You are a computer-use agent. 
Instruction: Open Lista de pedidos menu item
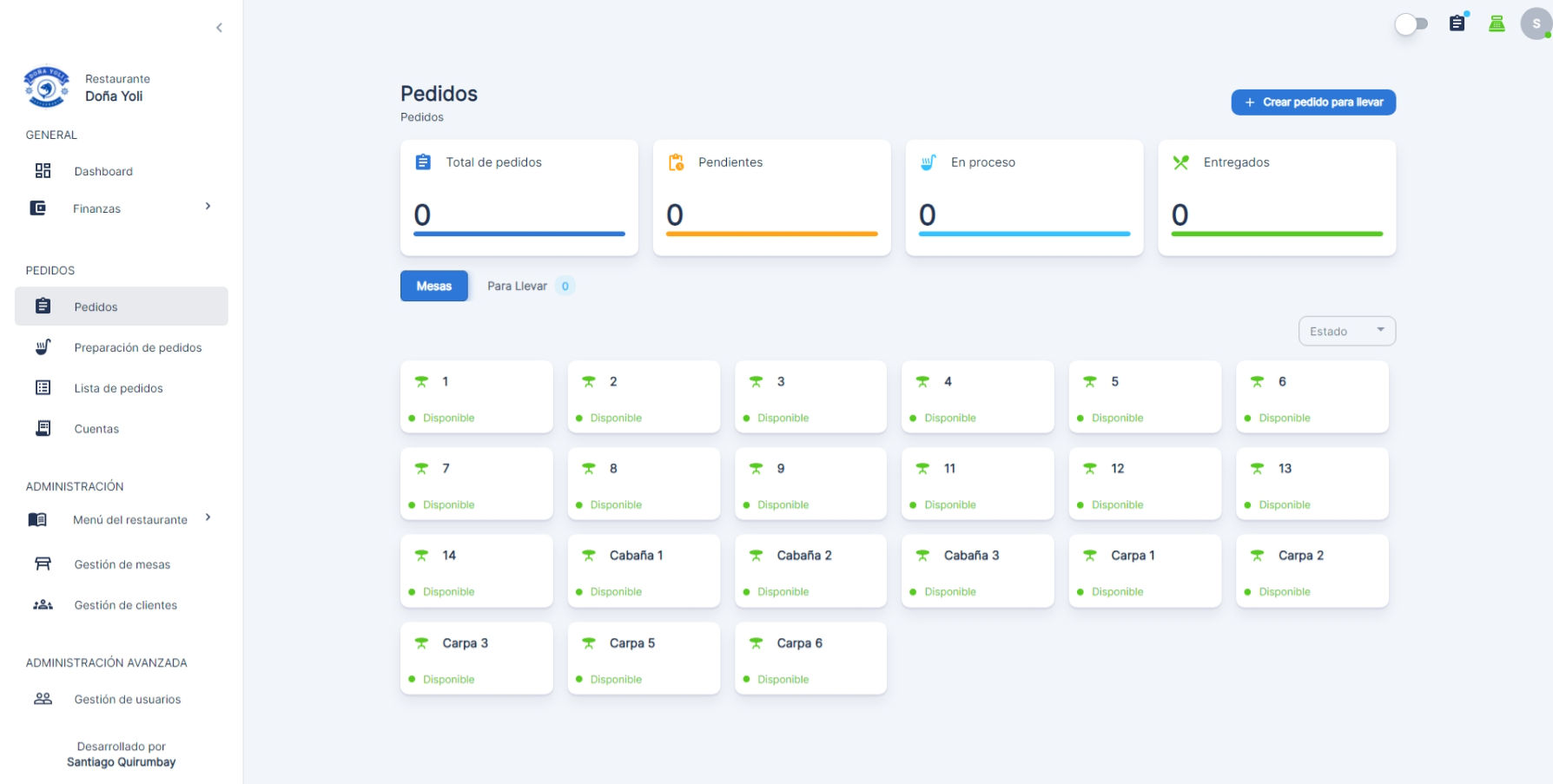(122, 388)
